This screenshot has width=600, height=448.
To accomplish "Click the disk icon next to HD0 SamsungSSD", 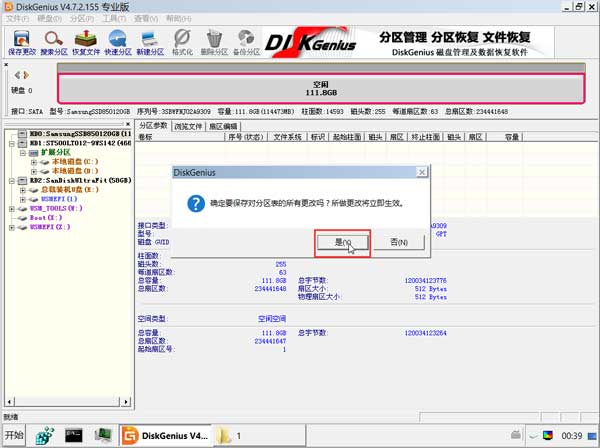I will click(x=23, y=134).
